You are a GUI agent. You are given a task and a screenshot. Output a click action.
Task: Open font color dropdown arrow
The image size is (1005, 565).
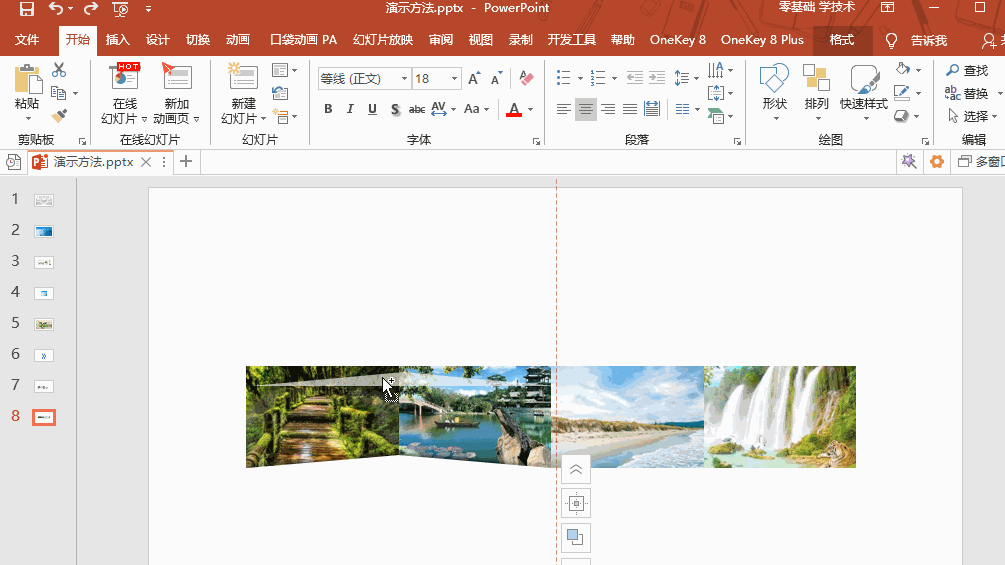tap(531, 110)
